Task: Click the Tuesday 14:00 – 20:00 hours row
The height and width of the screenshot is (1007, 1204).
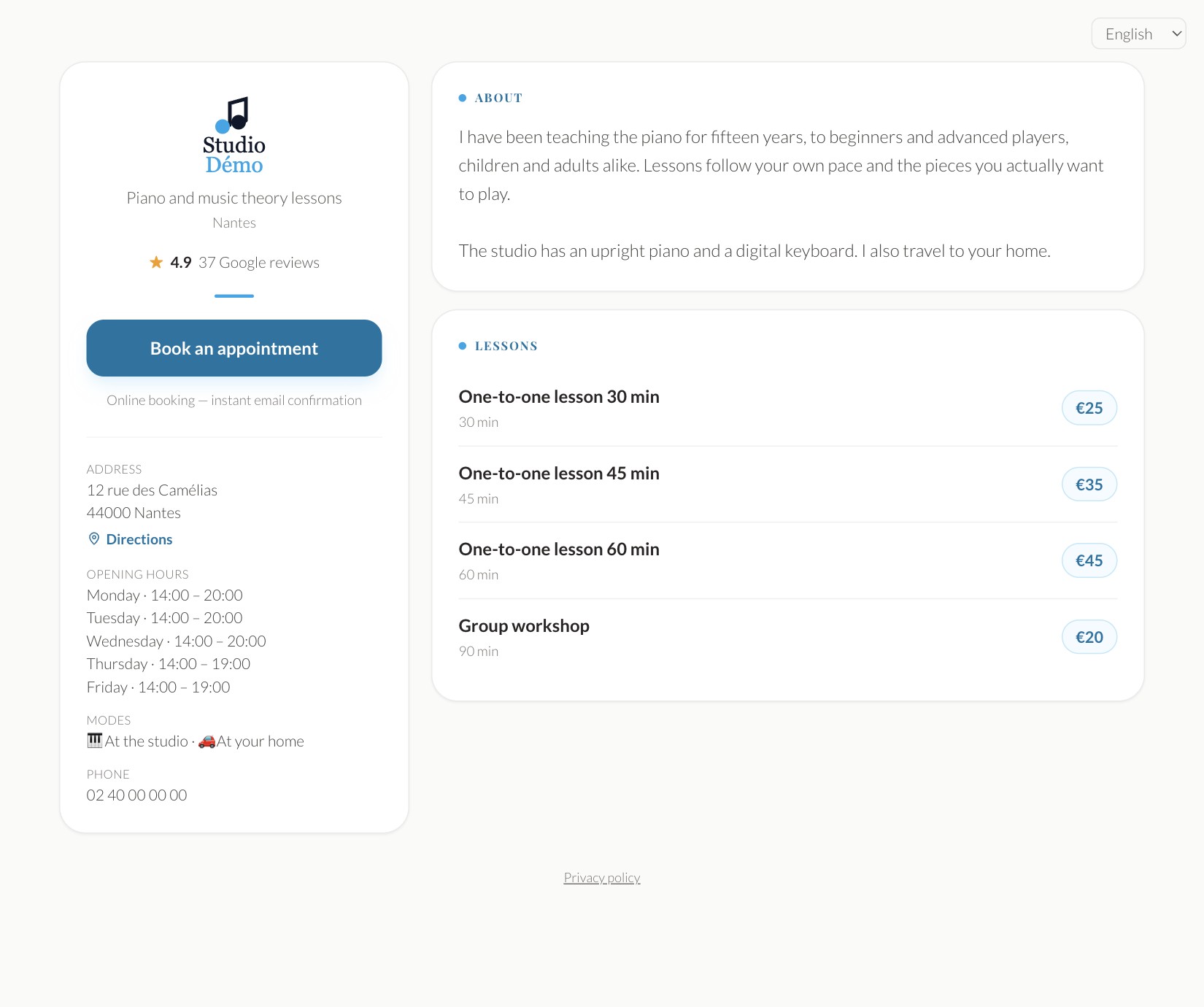Action: [165, 618]
